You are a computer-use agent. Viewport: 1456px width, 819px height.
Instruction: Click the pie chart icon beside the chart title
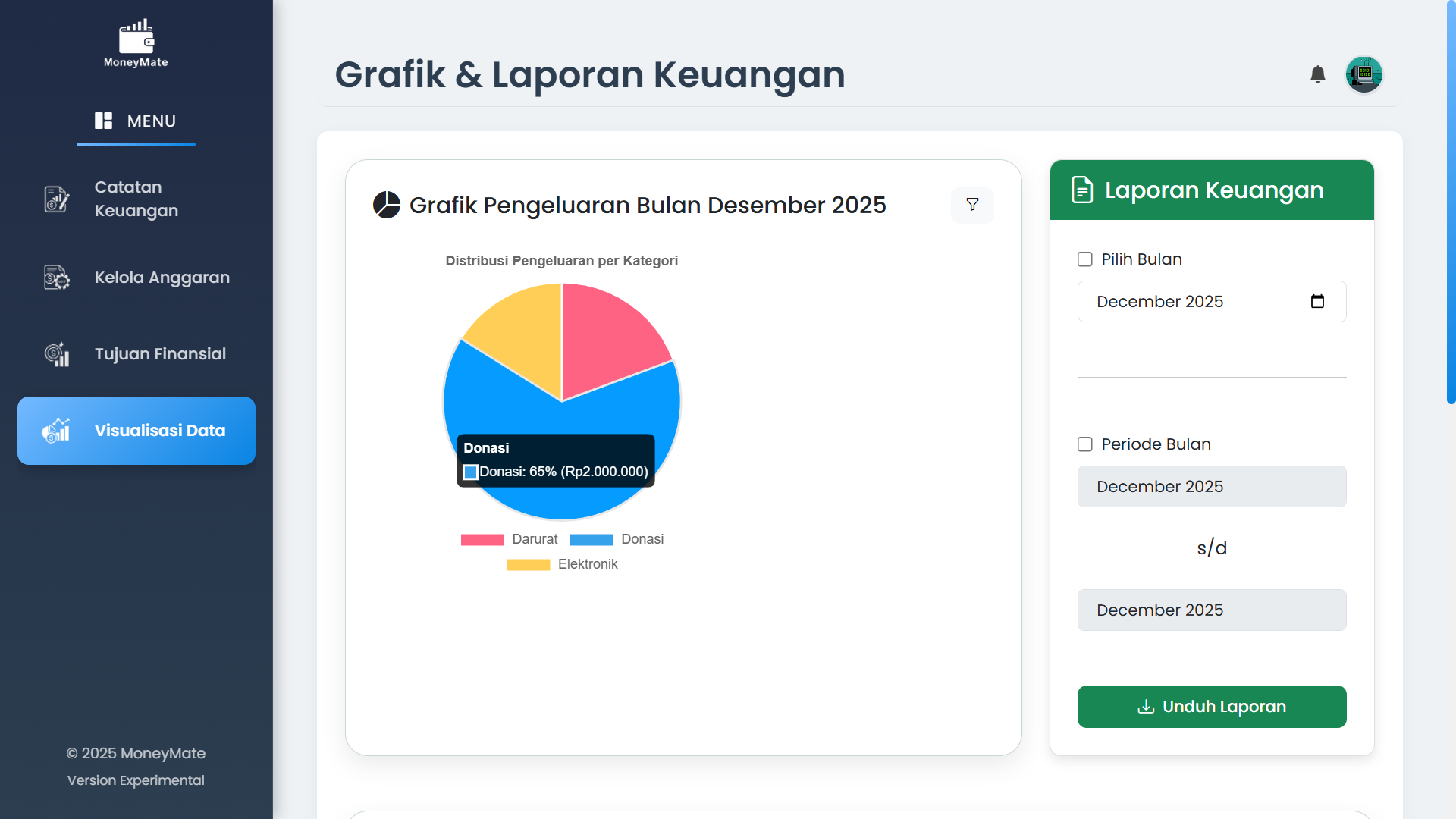(x=387, y=205)
